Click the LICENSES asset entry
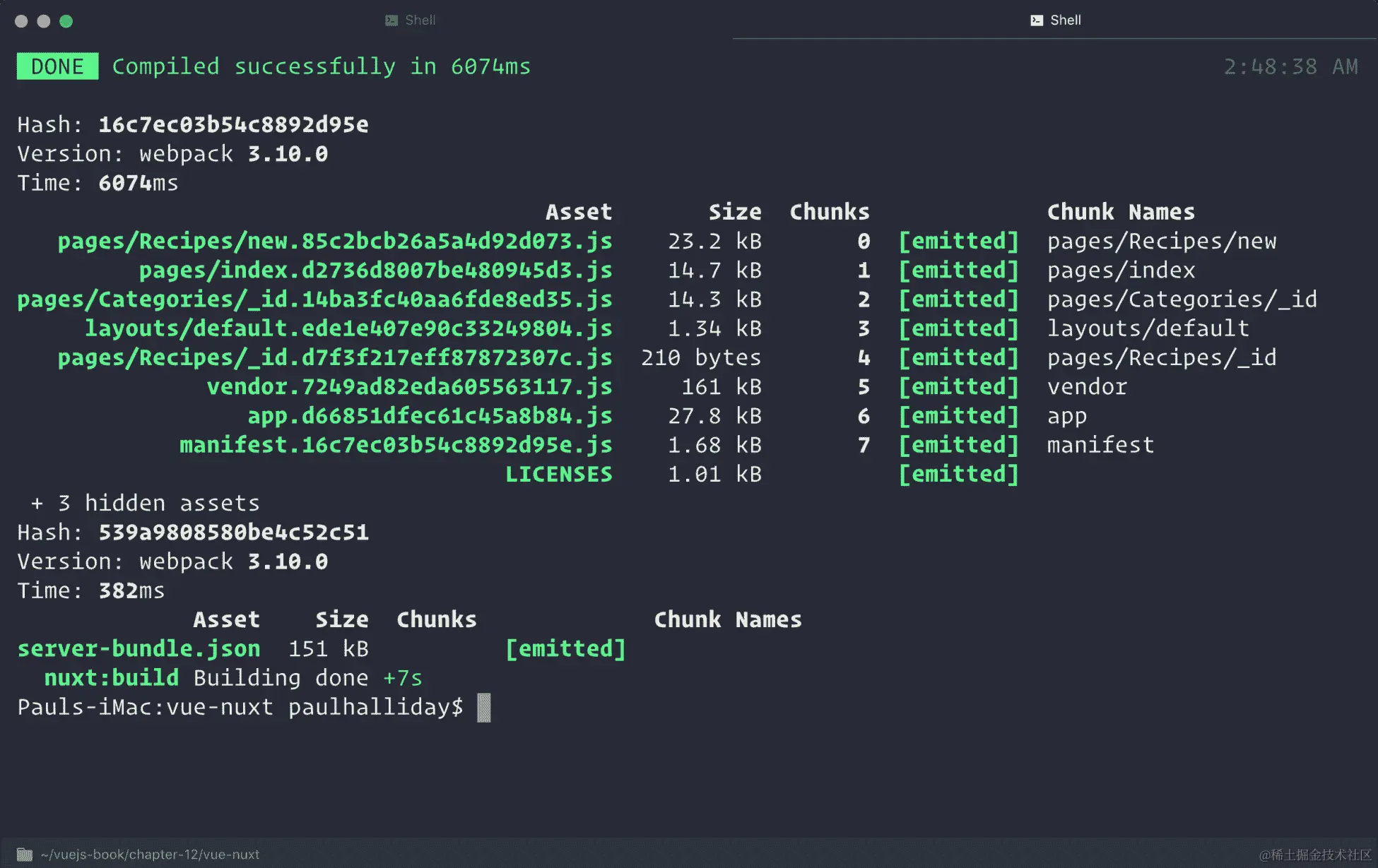 coord(558,475)
